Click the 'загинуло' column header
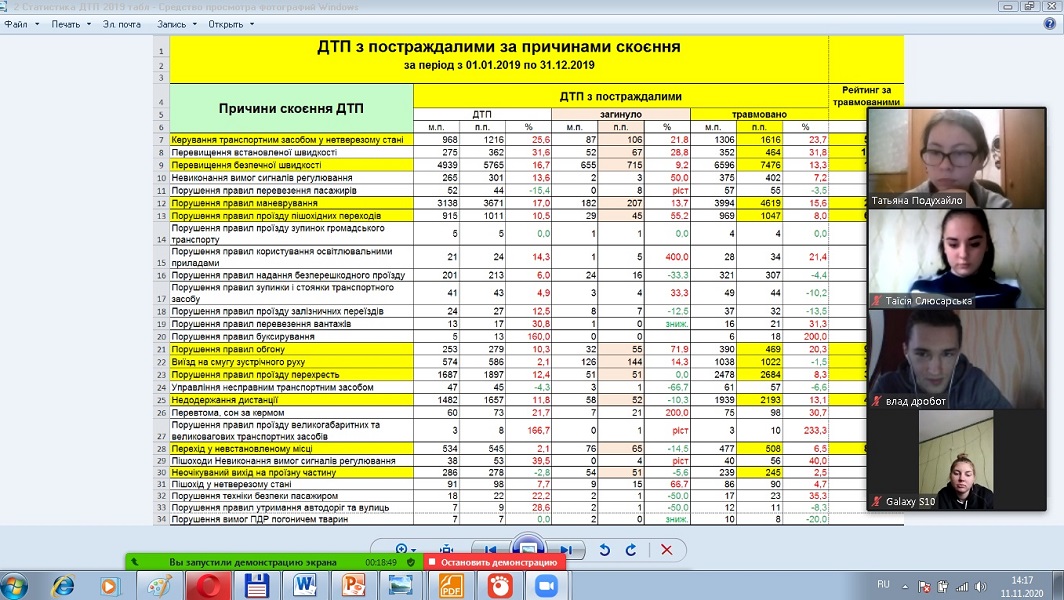This screenshot has width=1064, height=600. 620,114
